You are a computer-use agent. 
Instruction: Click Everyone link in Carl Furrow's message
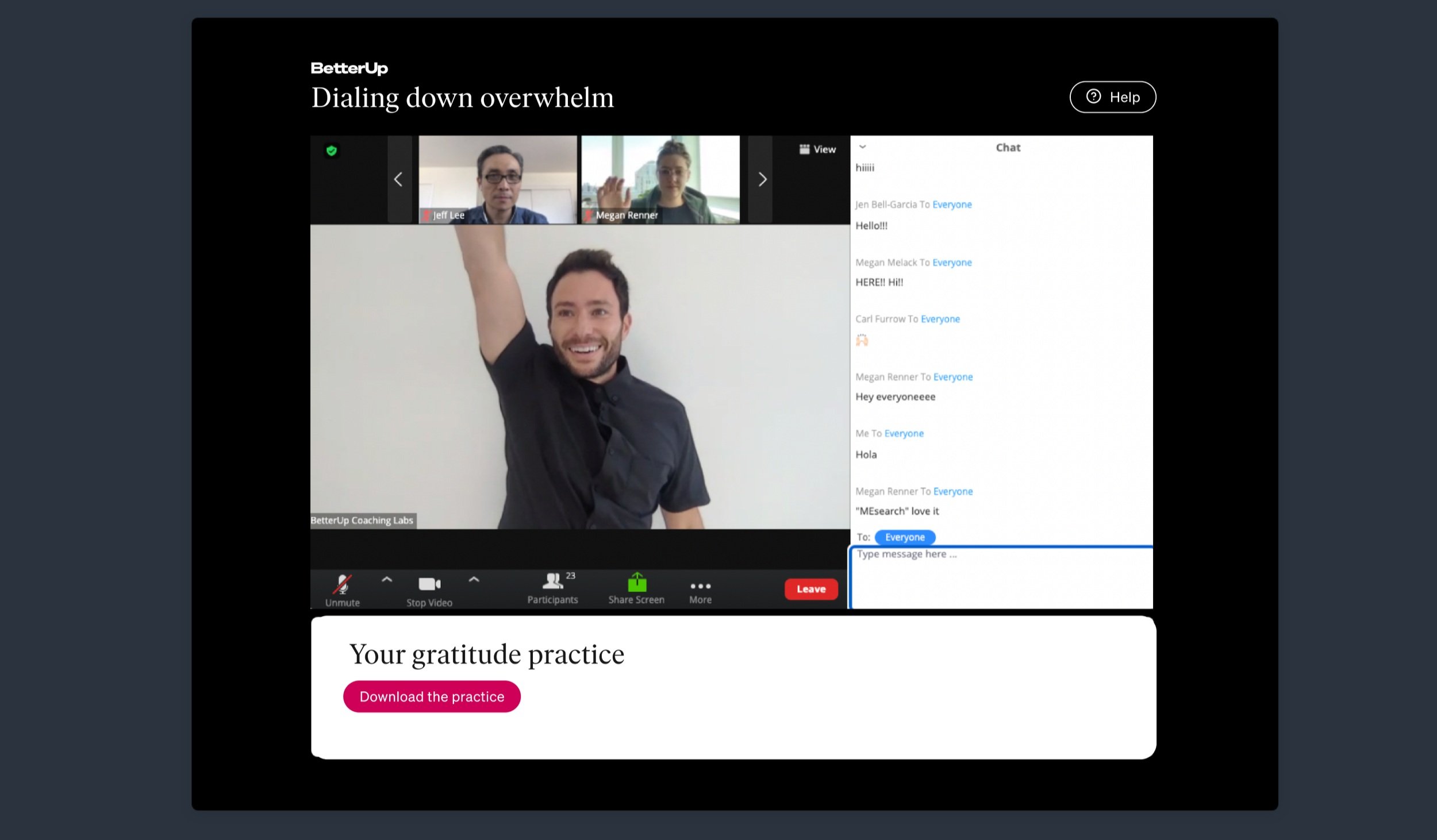pyautogui.click(x=940, y=319)
